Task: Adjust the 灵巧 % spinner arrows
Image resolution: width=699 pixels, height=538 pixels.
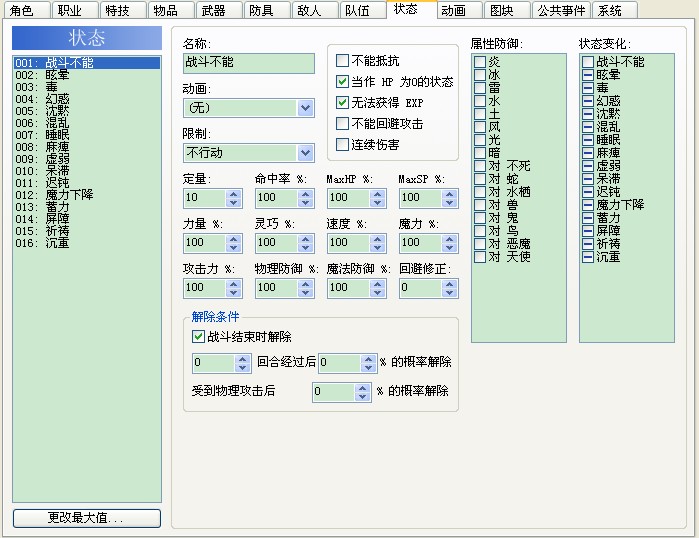Action: (x=305, y=243)
